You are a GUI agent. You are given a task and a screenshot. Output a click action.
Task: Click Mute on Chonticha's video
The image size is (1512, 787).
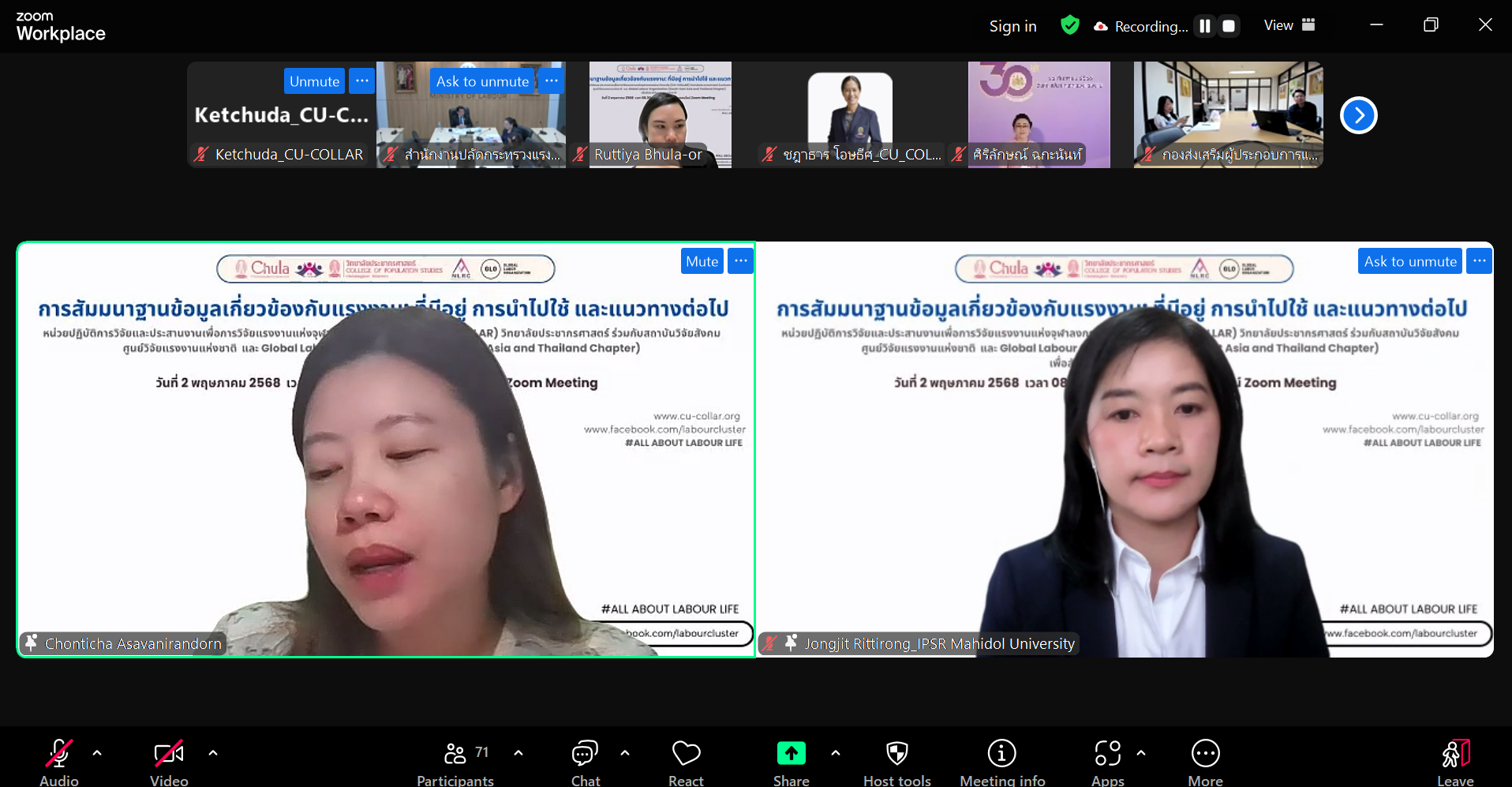(x=702, y=261)
